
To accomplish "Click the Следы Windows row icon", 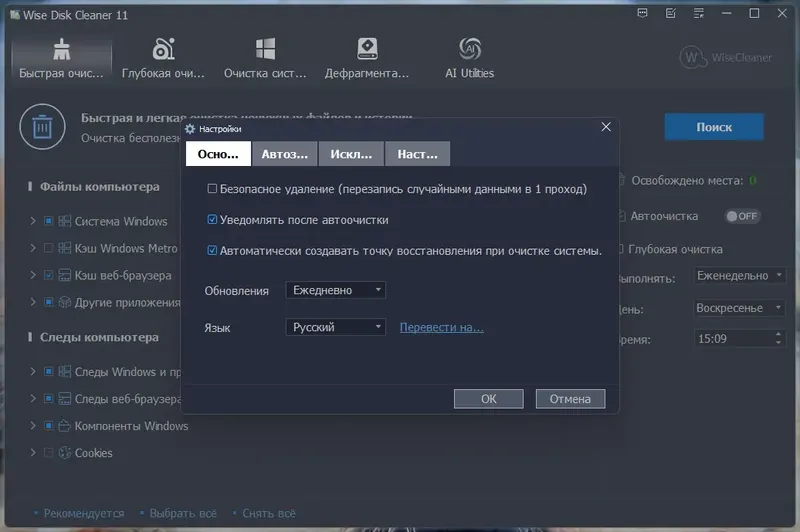I will coord(64,371).
